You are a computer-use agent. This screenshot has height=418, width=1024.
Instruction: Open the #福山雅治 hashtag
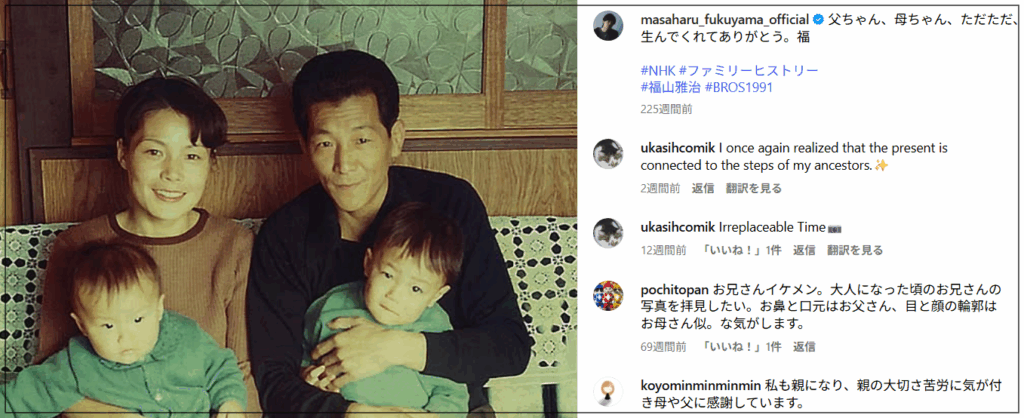pos(671,87)
